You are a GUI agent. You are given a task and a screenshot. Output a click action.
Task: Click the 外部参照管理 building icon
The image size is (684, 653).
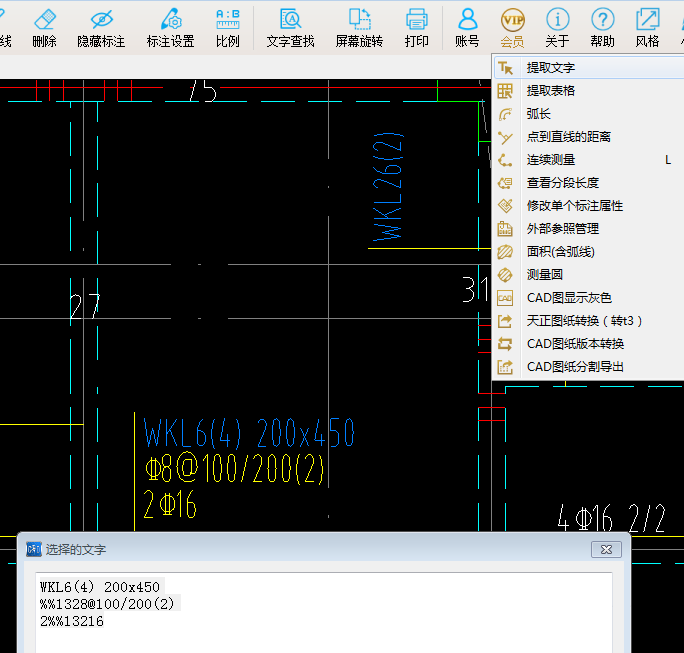point(505,229)
